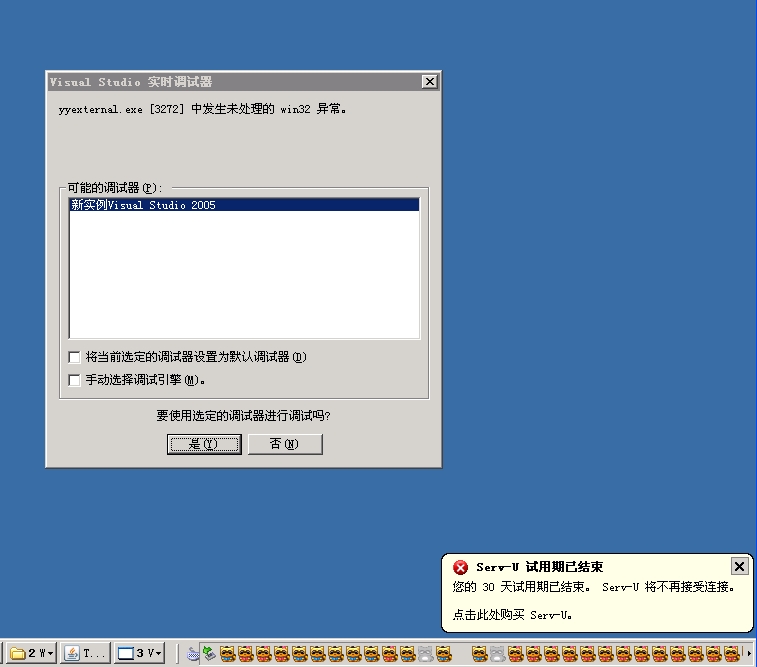Click the red error icon in Serv-U balloon
Screen dimensions: 757x667
pos(461,567)
